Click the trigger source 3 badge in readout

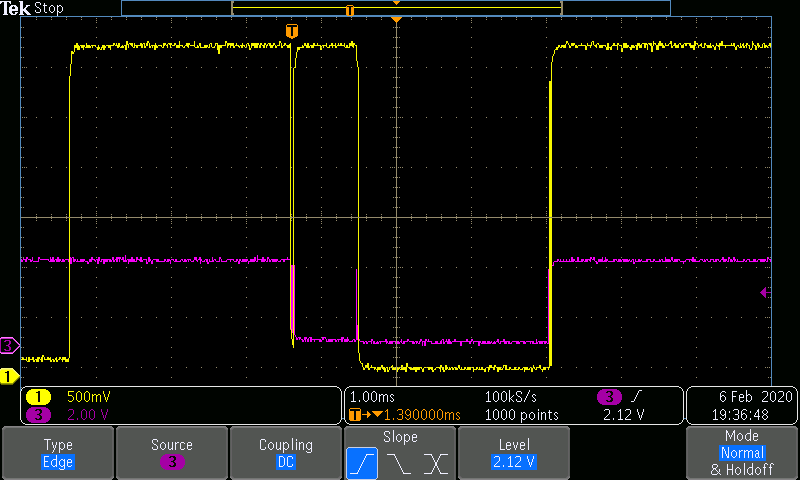tap(609, 396)
